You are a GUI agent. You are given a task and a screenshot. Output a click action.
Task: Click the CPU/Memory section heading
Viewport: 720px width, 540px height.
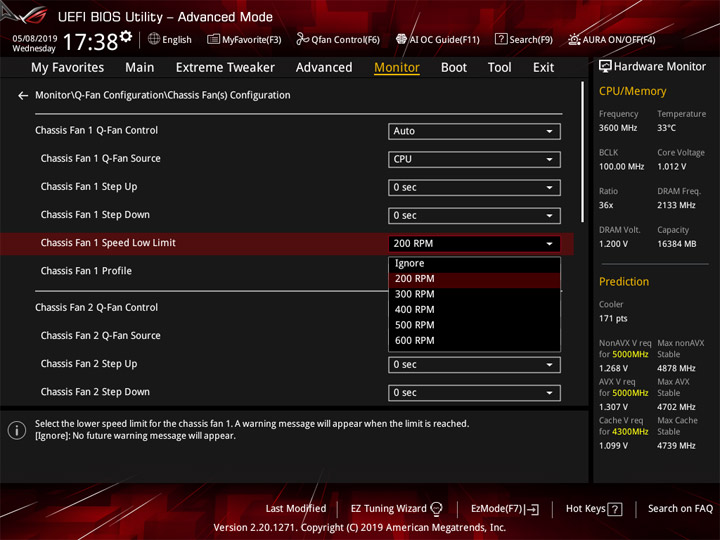point(632,91)
